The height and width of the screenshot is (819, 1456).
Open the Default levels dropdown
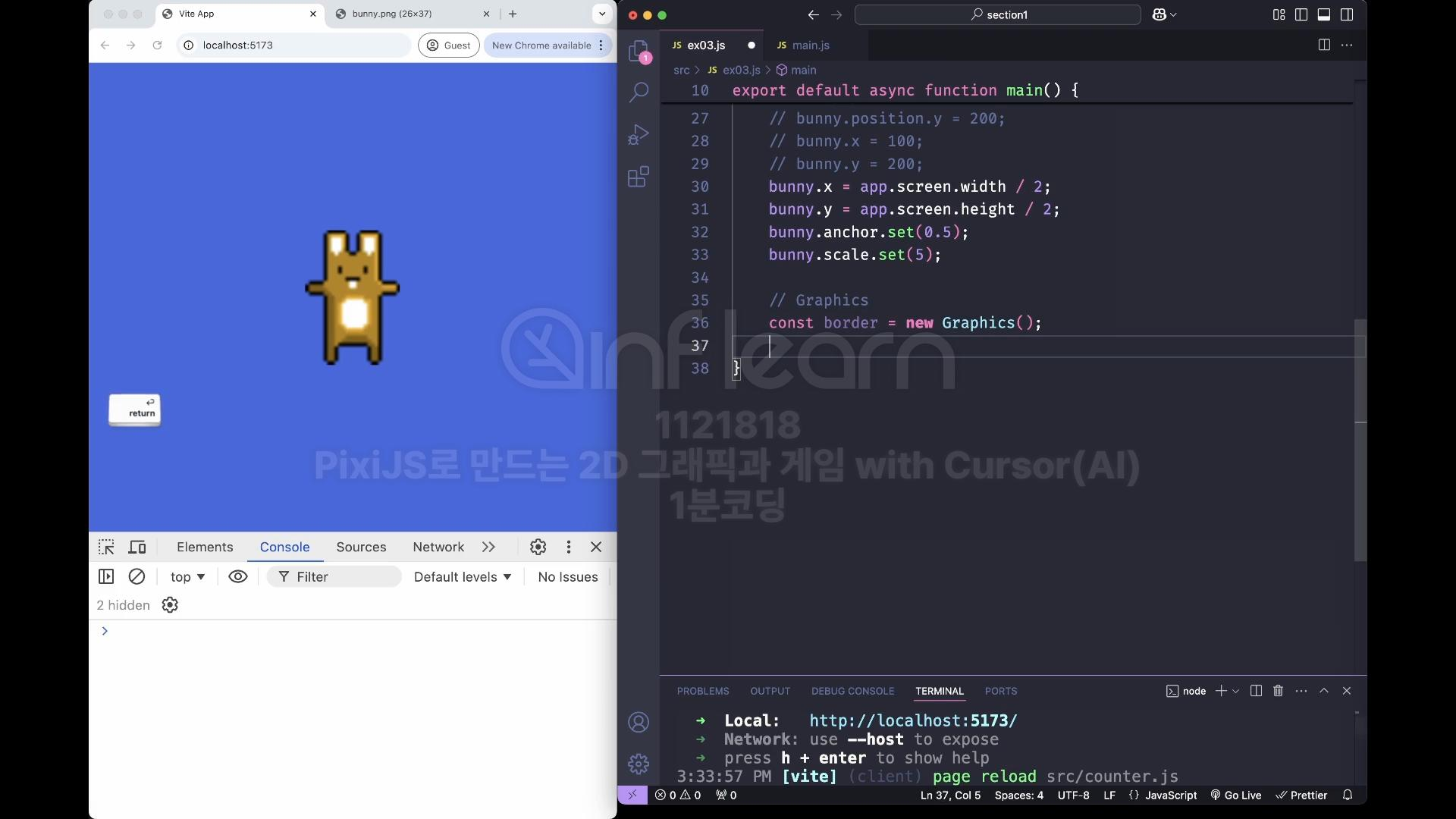click(463, 577)
